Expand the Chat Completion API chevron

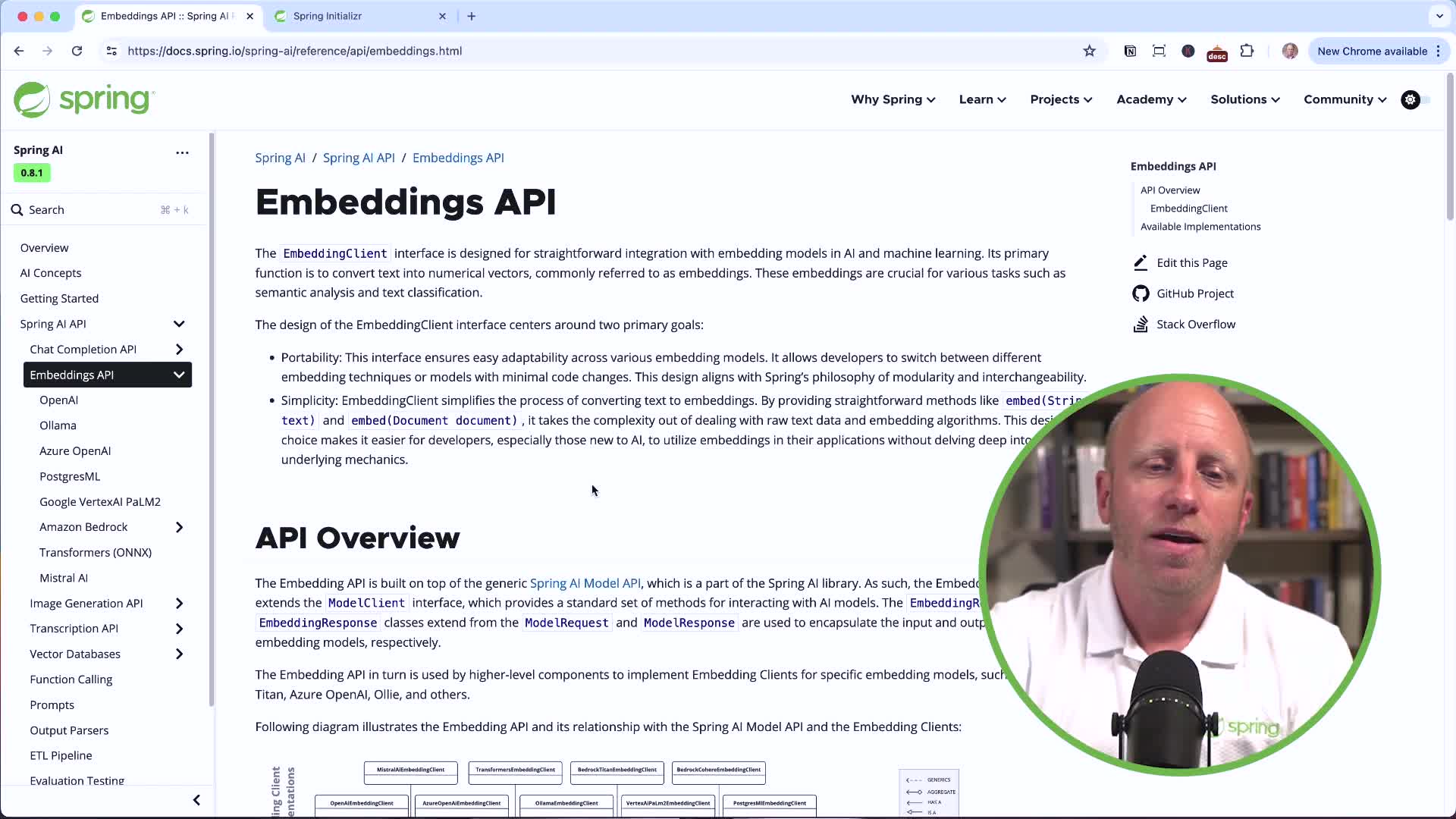pos(179,350)
